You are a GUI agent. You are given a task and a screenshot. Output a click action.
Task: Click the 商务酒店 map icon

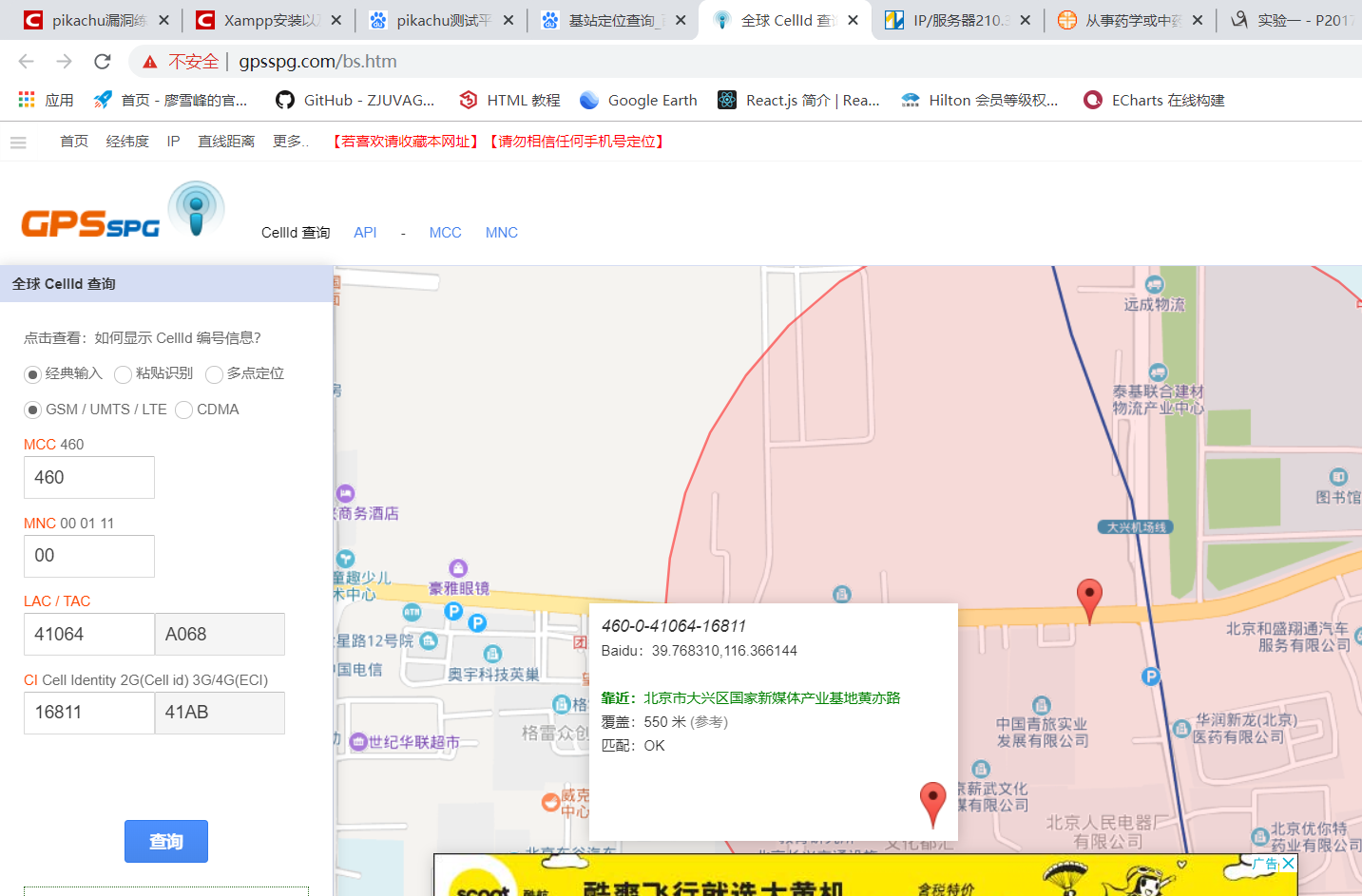tap(345, 493)
